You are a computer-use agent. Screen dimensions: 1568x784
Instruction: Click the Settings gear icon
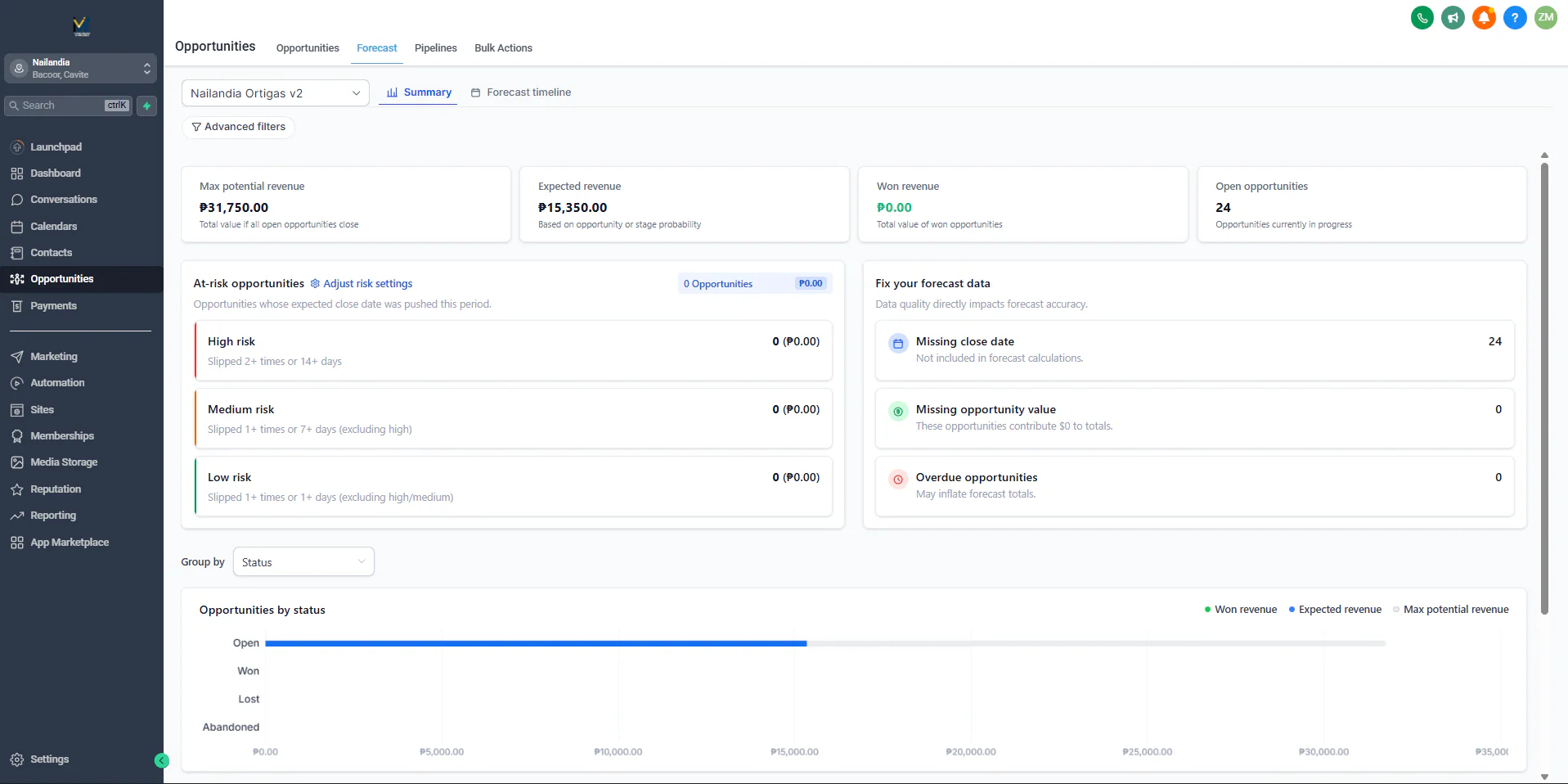tap(17, 759)
